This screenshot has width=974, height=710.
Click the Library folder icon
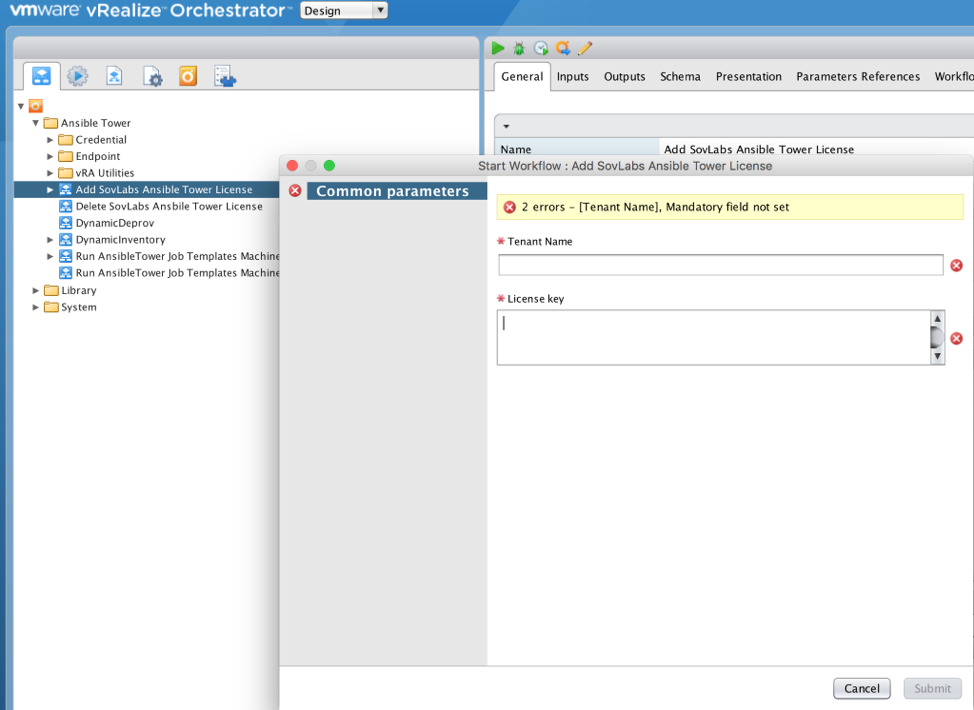(51, 291)
